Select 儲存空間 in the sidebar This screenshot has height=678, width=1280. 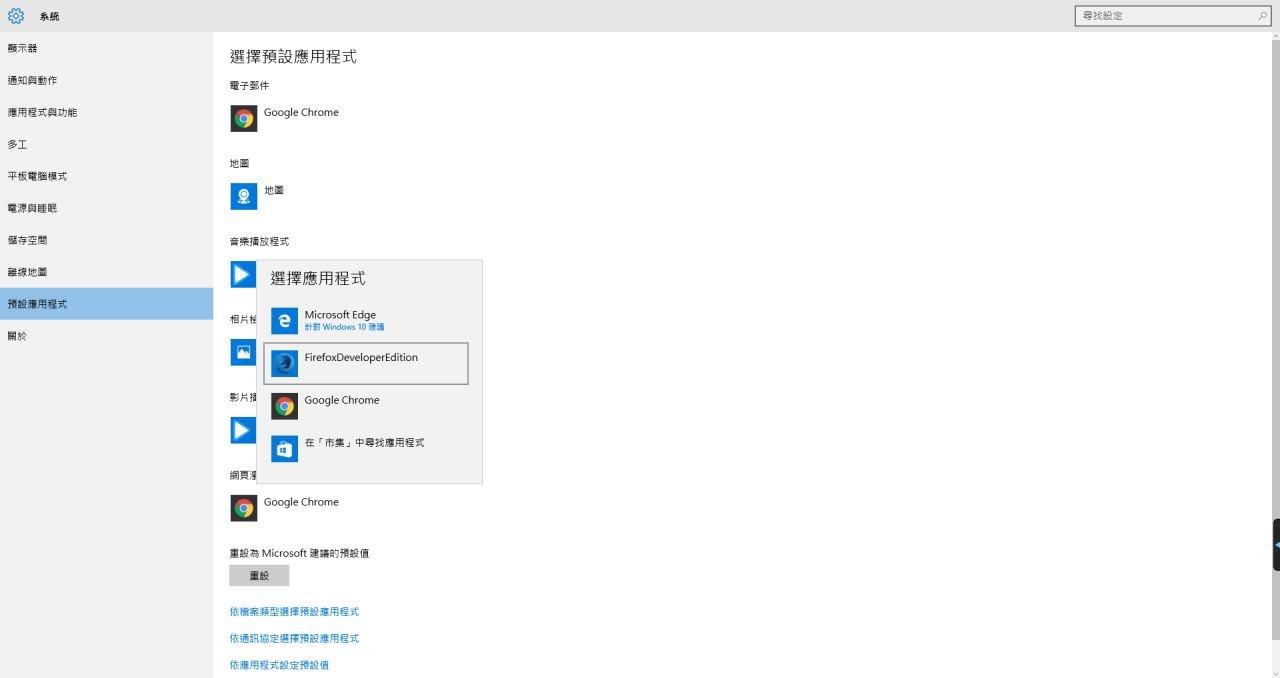pos(106,240)
